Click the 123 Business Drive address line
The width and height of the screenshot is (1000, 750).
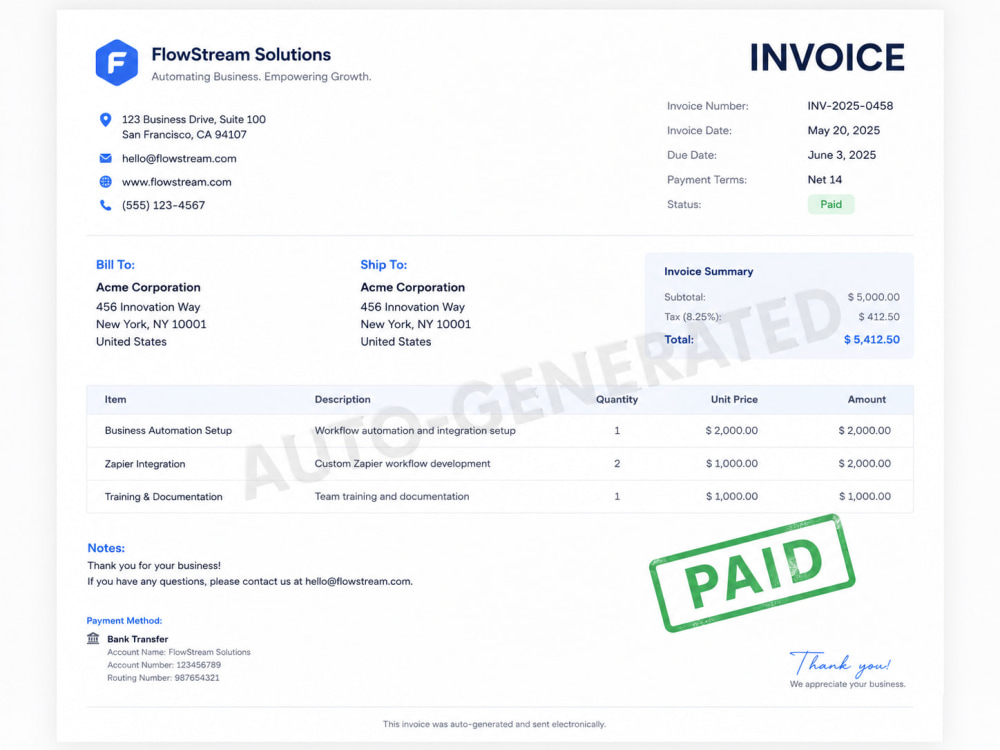click(x=194, y=119)
